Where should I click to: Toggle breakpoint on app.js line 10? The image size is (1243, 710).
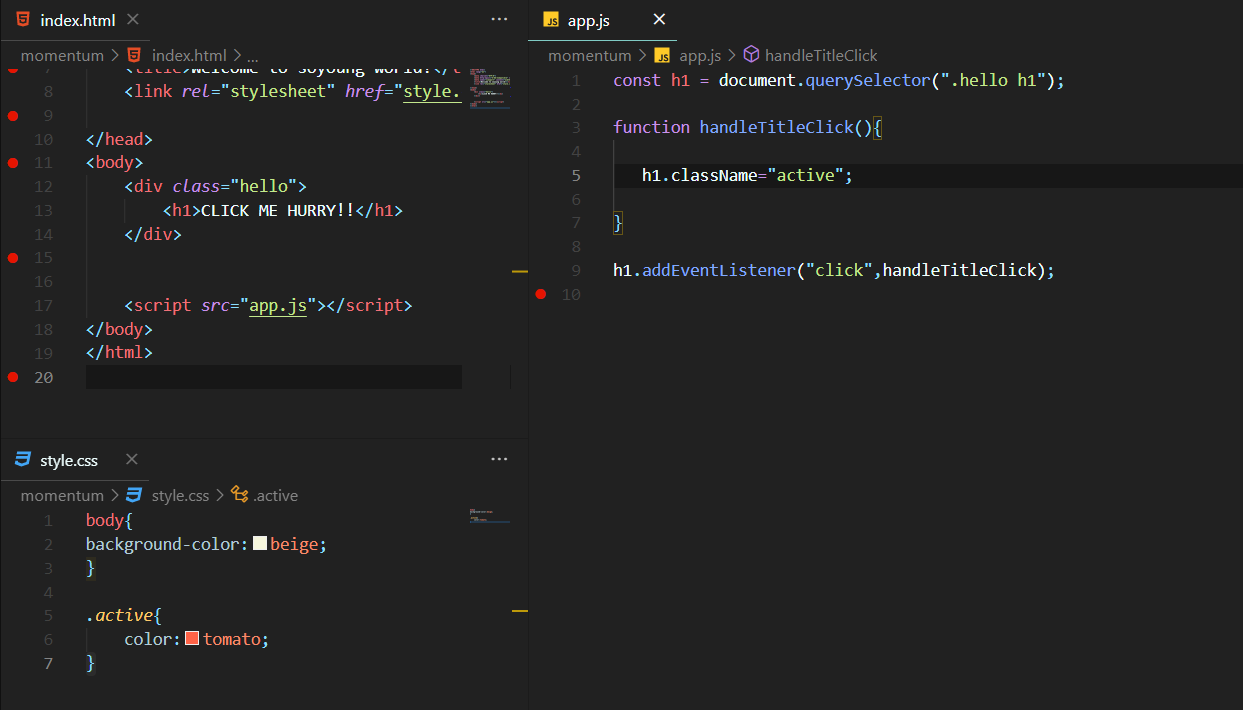tap(541, 294)
